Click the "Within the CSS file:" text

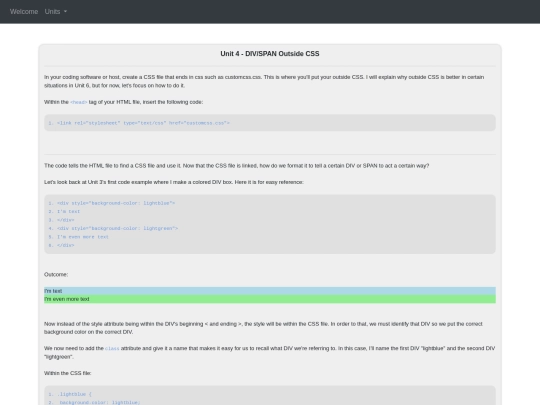(x=68, y=373)
